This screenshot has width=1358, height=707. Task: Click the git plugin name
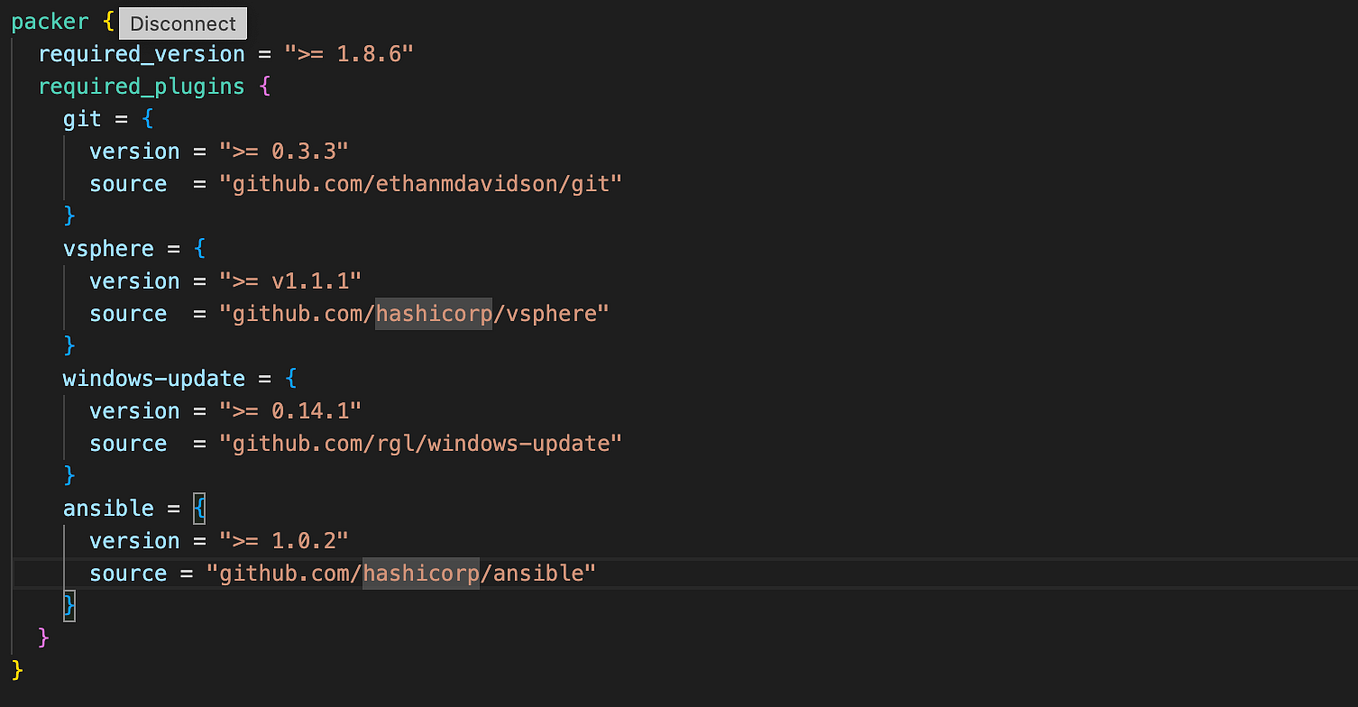tap(82, 118)
